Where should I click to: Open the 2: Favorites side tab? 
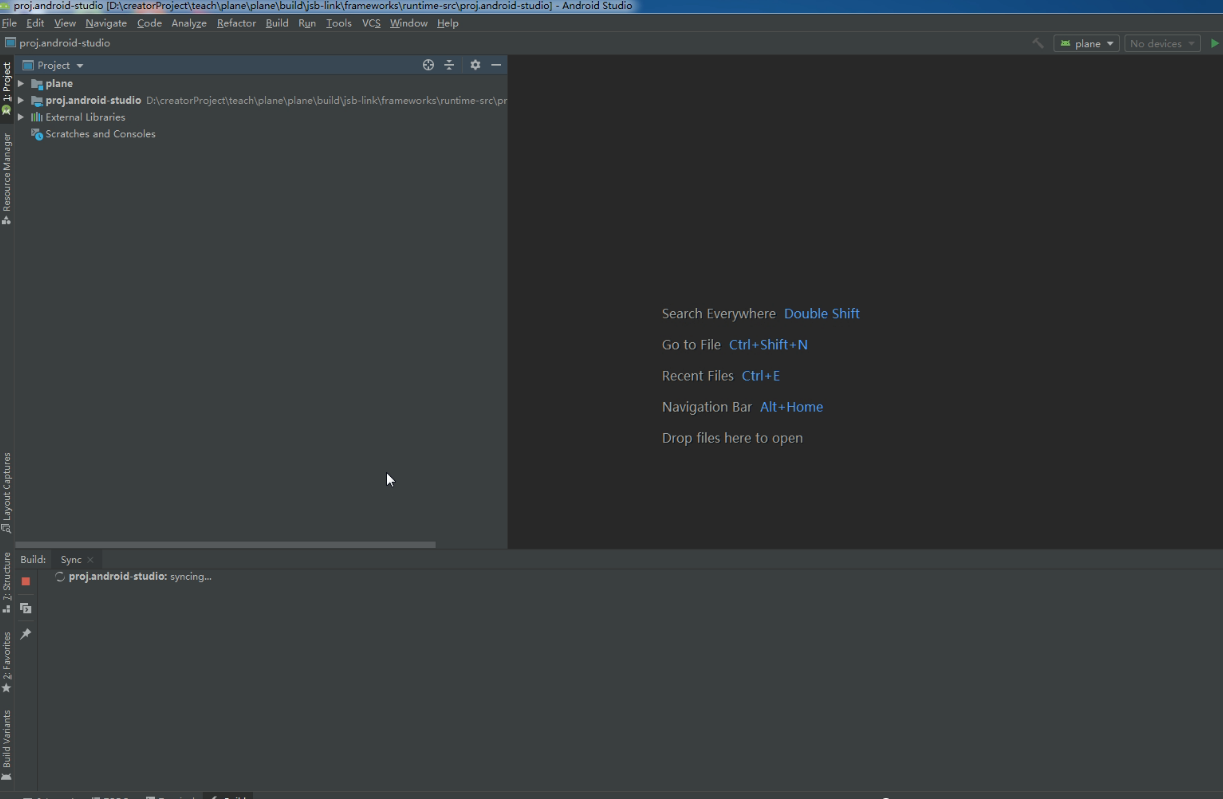pos(7,661)
